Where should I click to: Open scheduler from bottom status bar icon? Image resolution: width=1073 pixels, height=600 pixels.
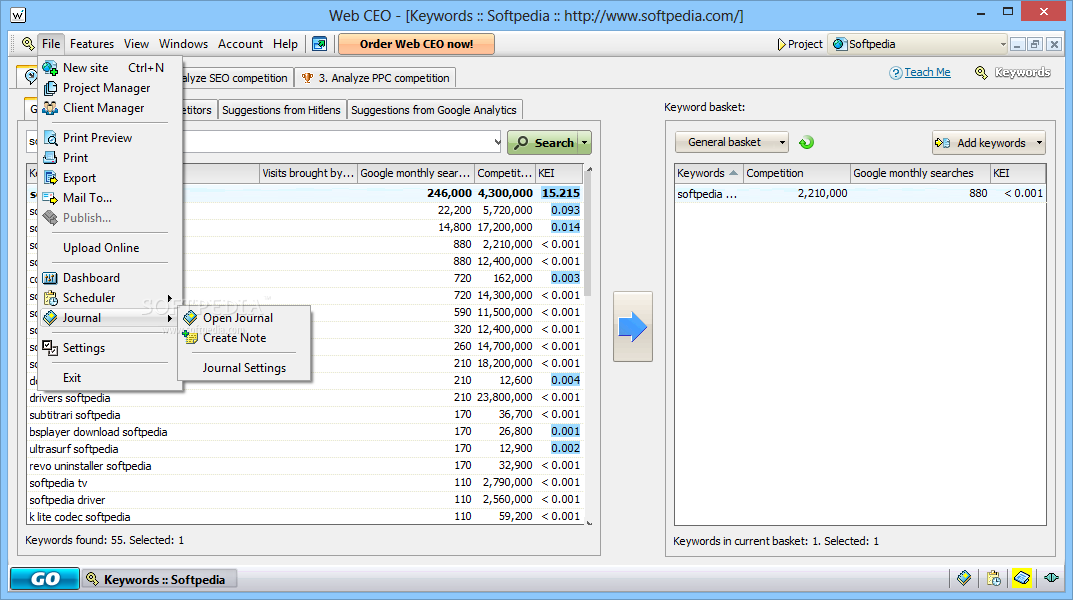(994, 578)
